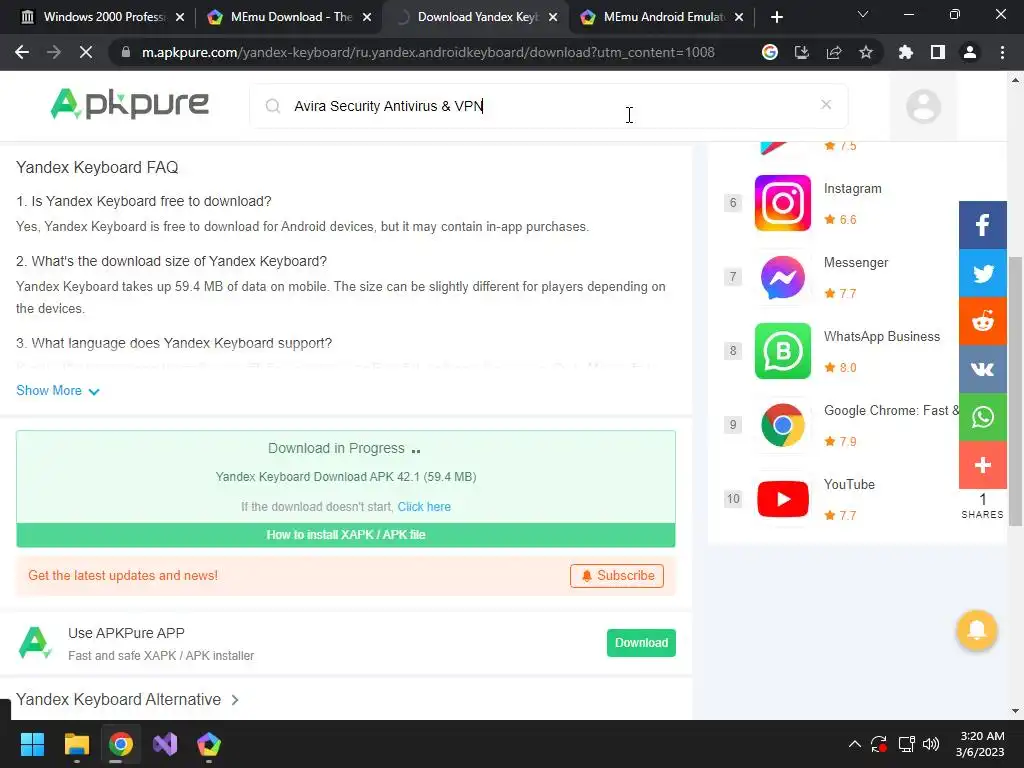Open the Instagram app icon

(x=782, y=203)
